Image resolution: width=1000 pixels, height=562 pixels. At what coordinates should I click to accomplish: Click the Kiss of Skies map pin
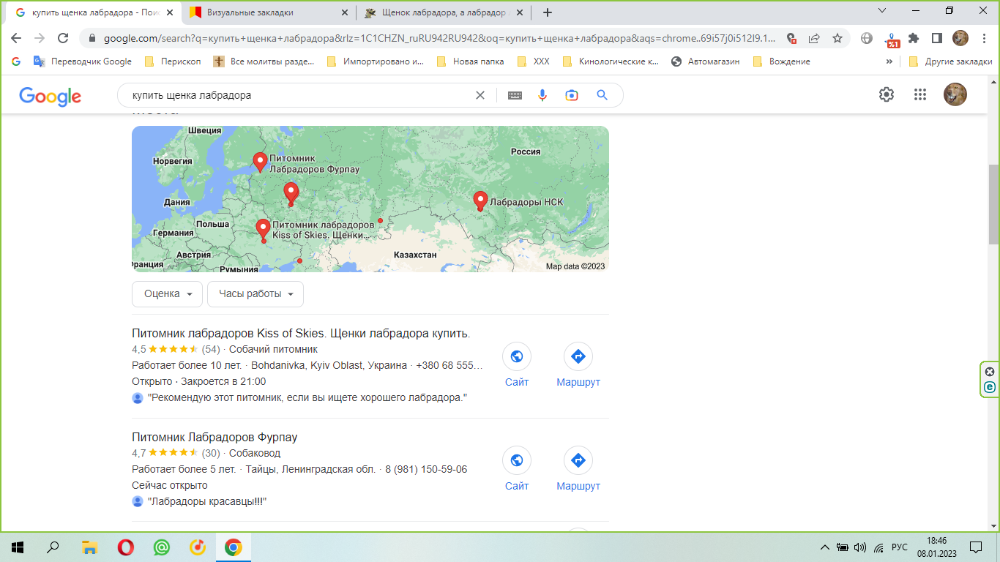[x=263, y=230]
